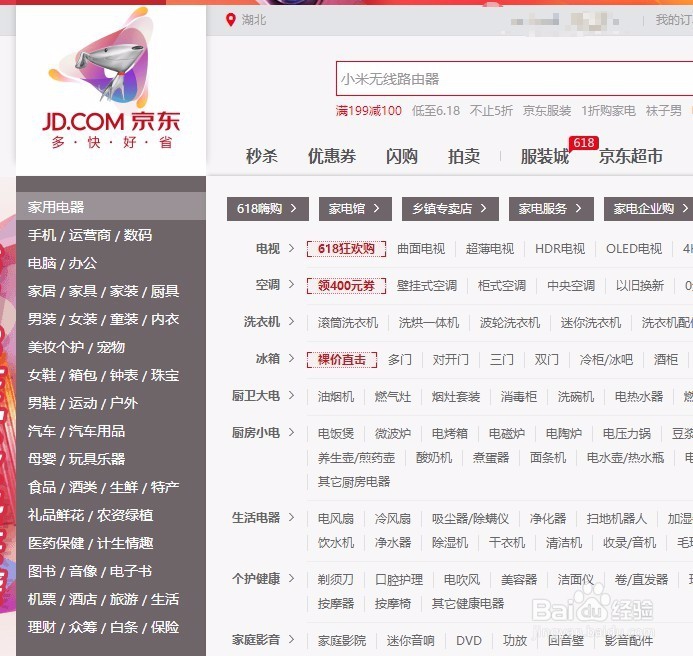Select 电脑 / 办公 sidebar category
Screen dimensions: 693x656
[x=62, y=263]
